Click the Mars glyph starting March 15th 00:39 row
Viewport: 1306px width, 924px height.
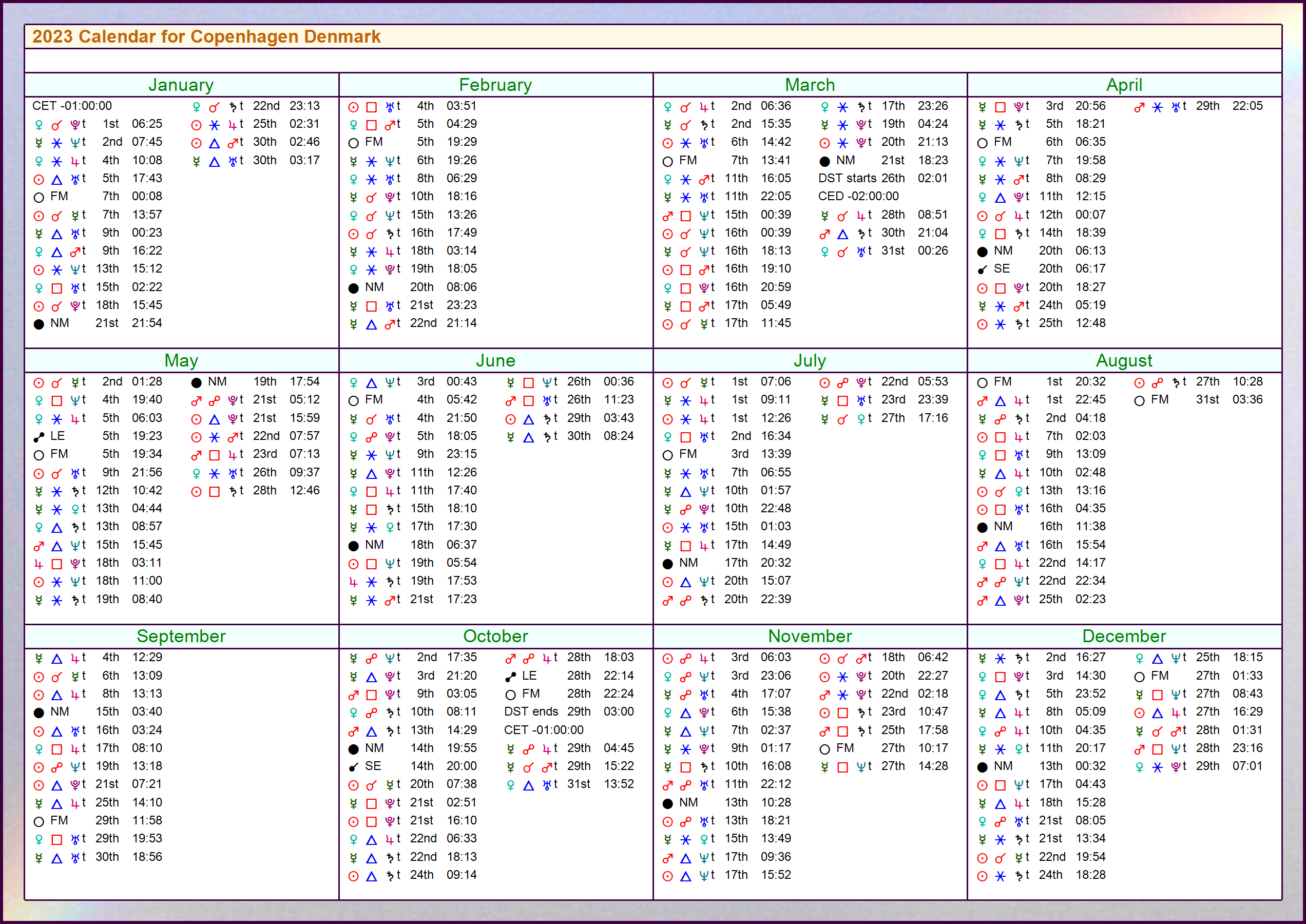pyautogui.click(x=667, y=216)
